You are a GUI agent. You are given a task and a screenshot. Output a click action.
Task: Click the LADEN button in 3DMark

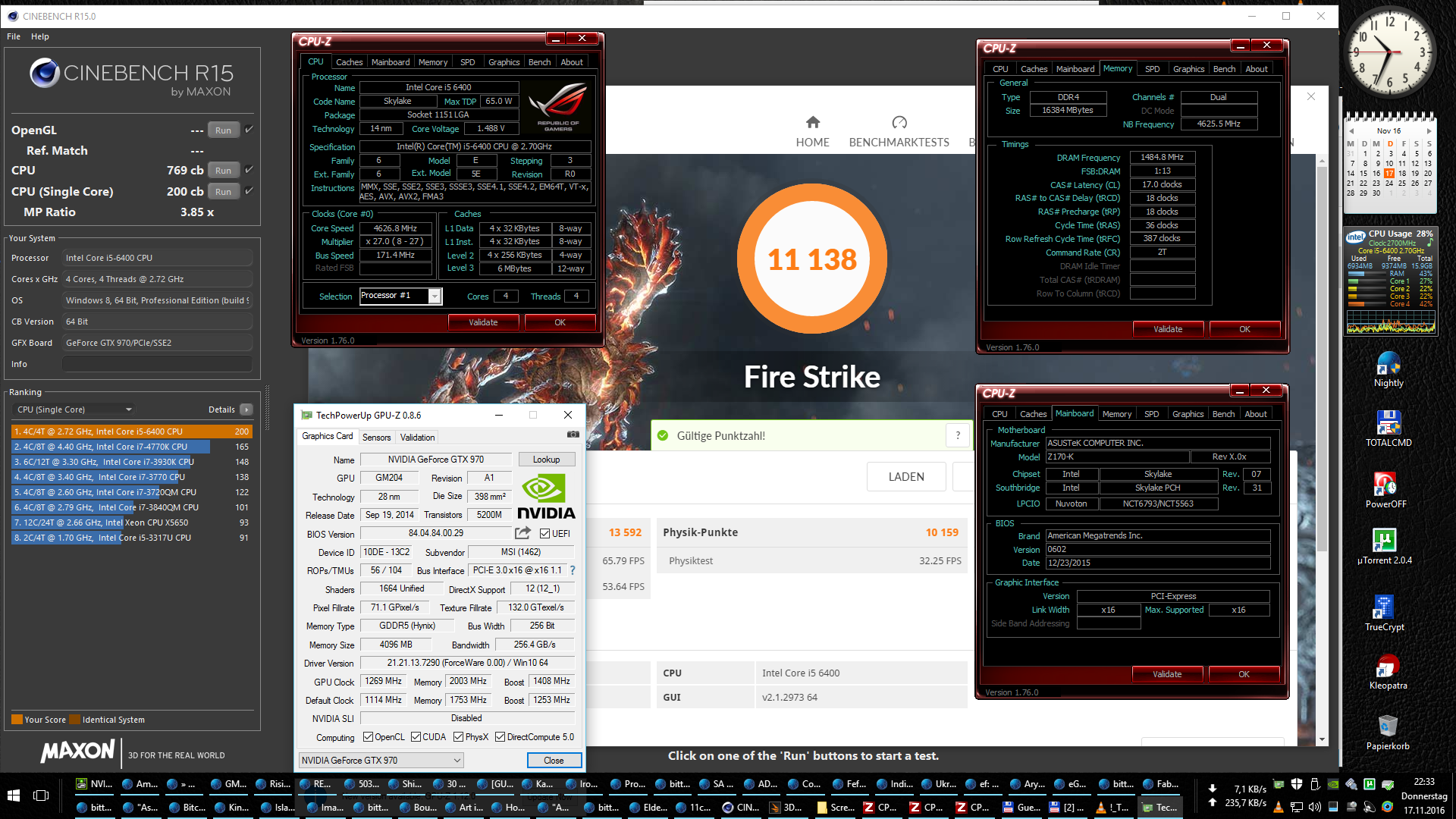[x=906, y=476]
